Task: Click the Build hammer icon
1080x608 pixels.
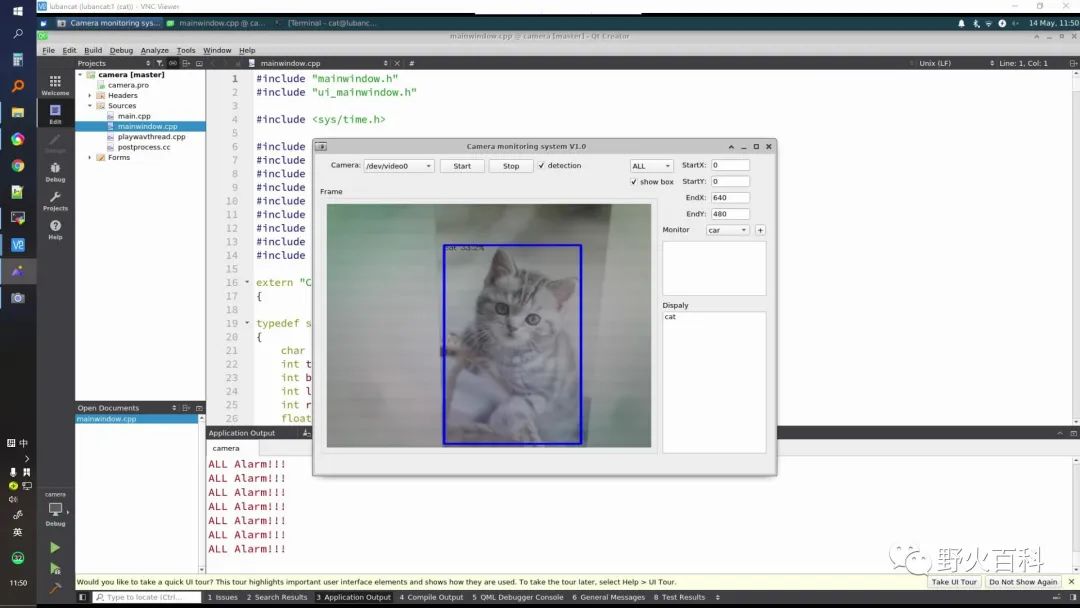Action: pyautogui.click(x=55, y=587)
